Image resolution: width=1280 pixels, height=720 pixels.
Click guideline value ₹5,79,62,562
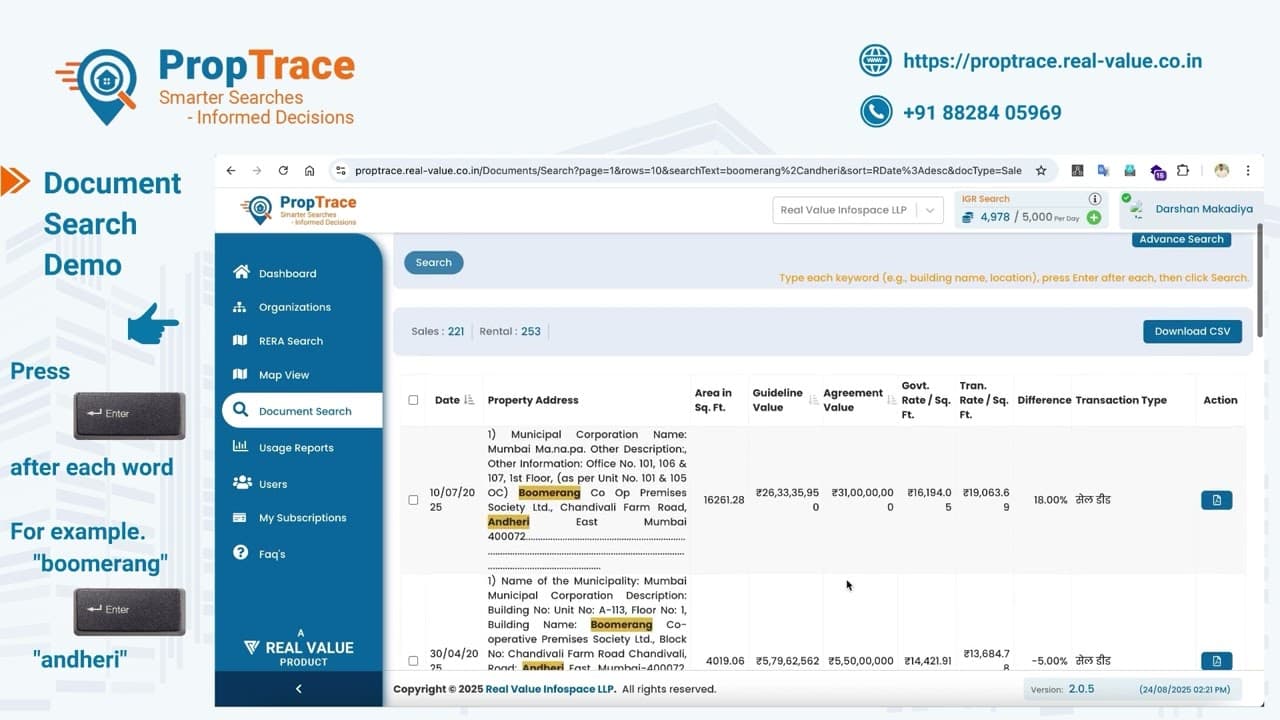click(x=787, y=661)
